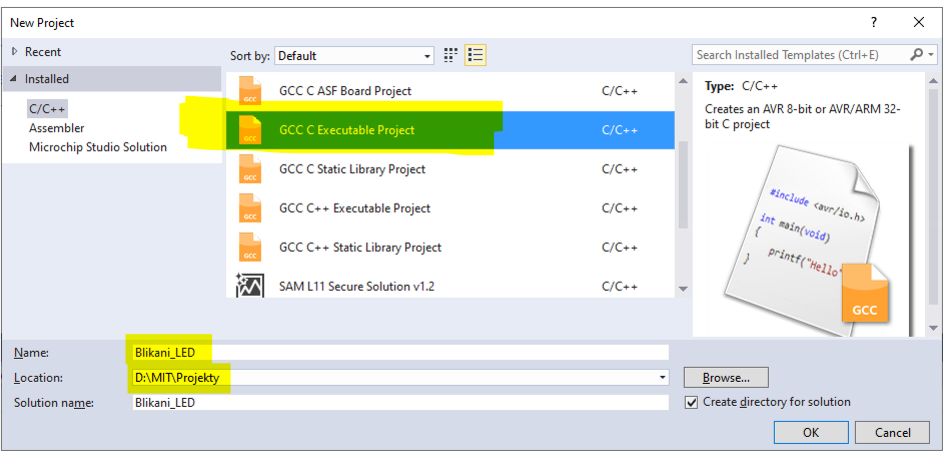
Task: Click the GCC C++ Static Library Project icon
Action: [250, 248]
